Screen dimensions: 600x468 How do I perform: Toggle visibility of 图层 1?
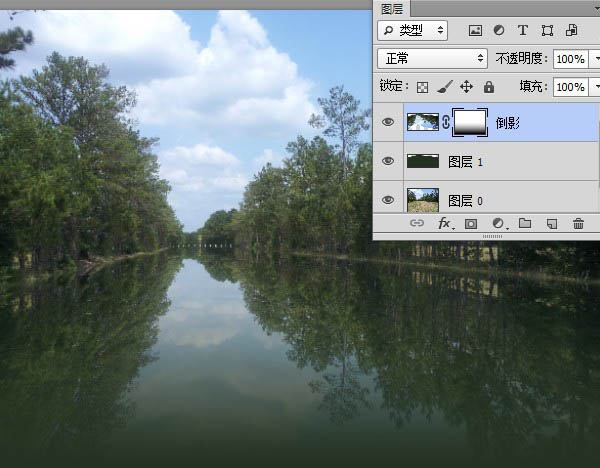point(389,161)
